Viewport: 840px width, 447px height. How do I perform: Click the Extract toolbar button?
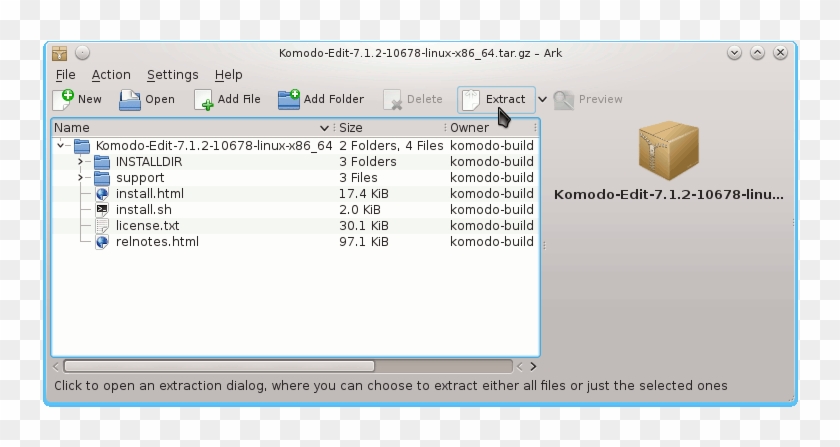[496, 100]
